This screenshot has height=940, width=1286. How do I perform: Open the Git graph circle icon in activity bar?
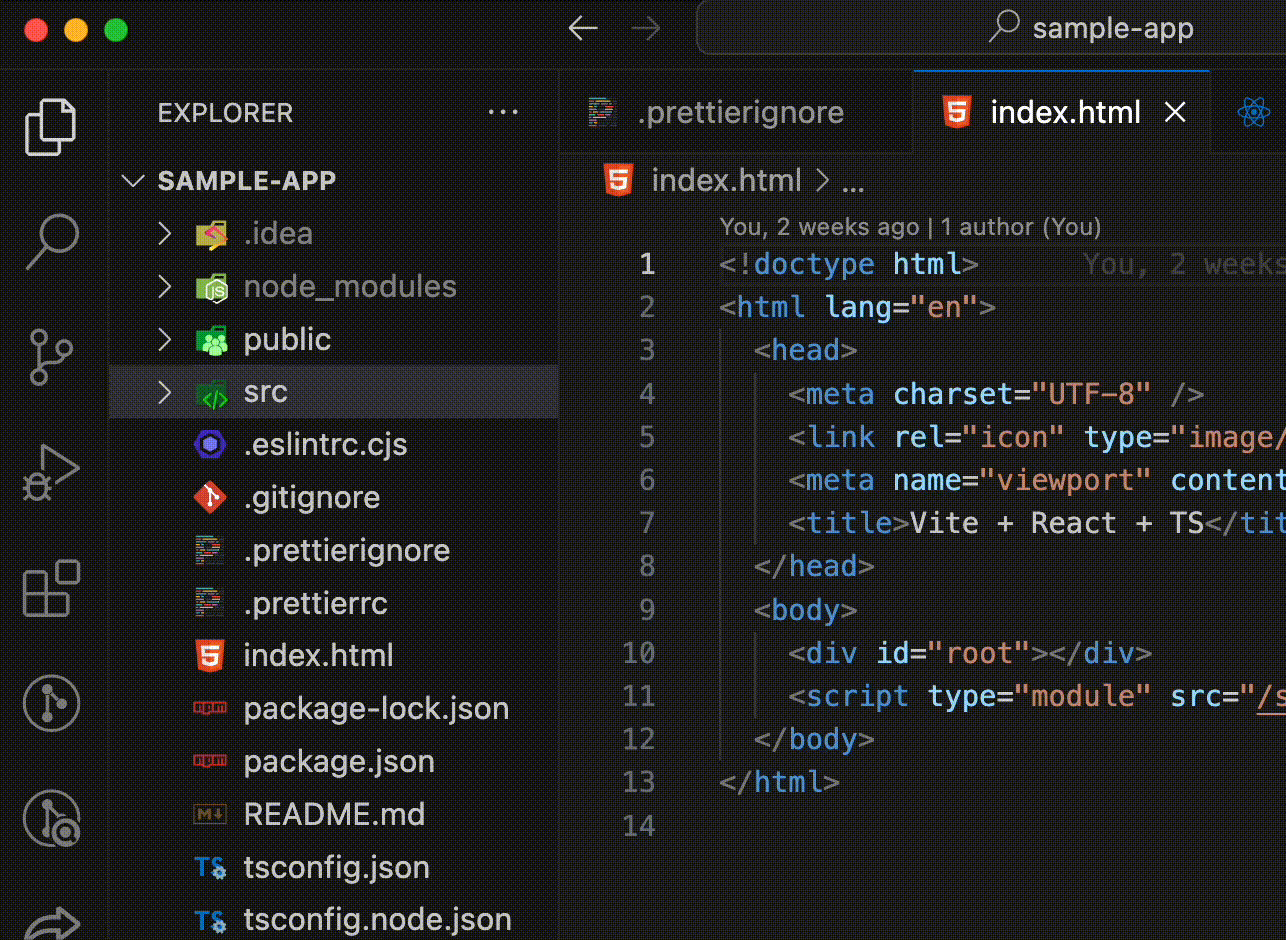50,703
